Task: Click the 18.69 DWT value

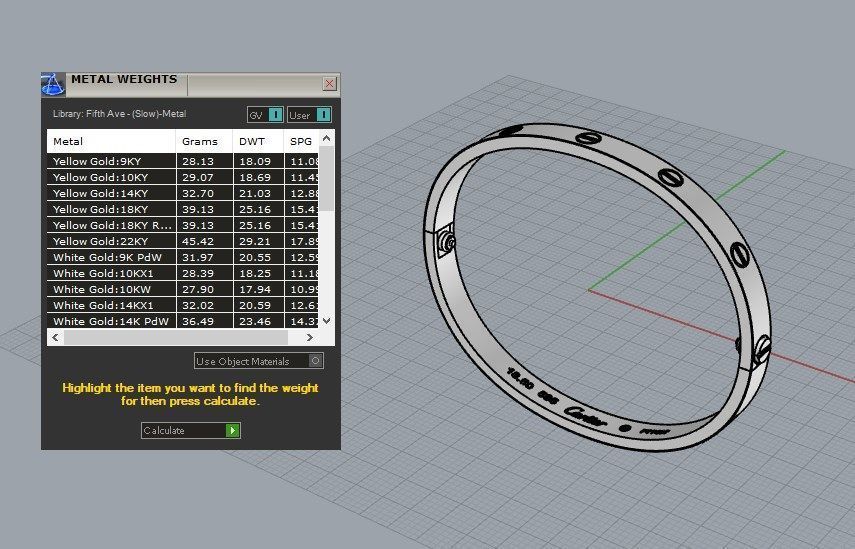Action: 255,177
